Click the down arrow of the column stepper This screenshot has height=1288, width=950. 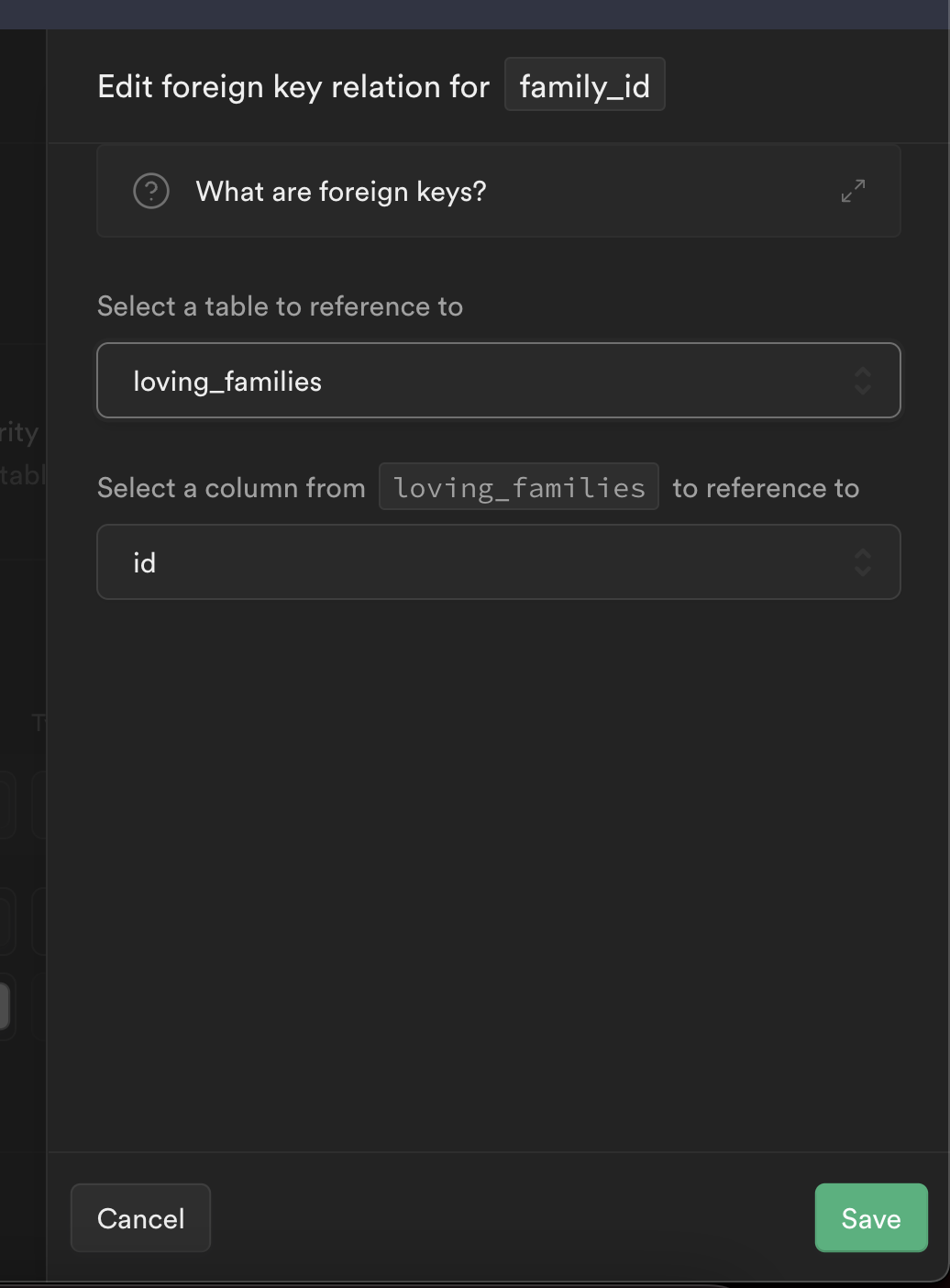point(862,570)
